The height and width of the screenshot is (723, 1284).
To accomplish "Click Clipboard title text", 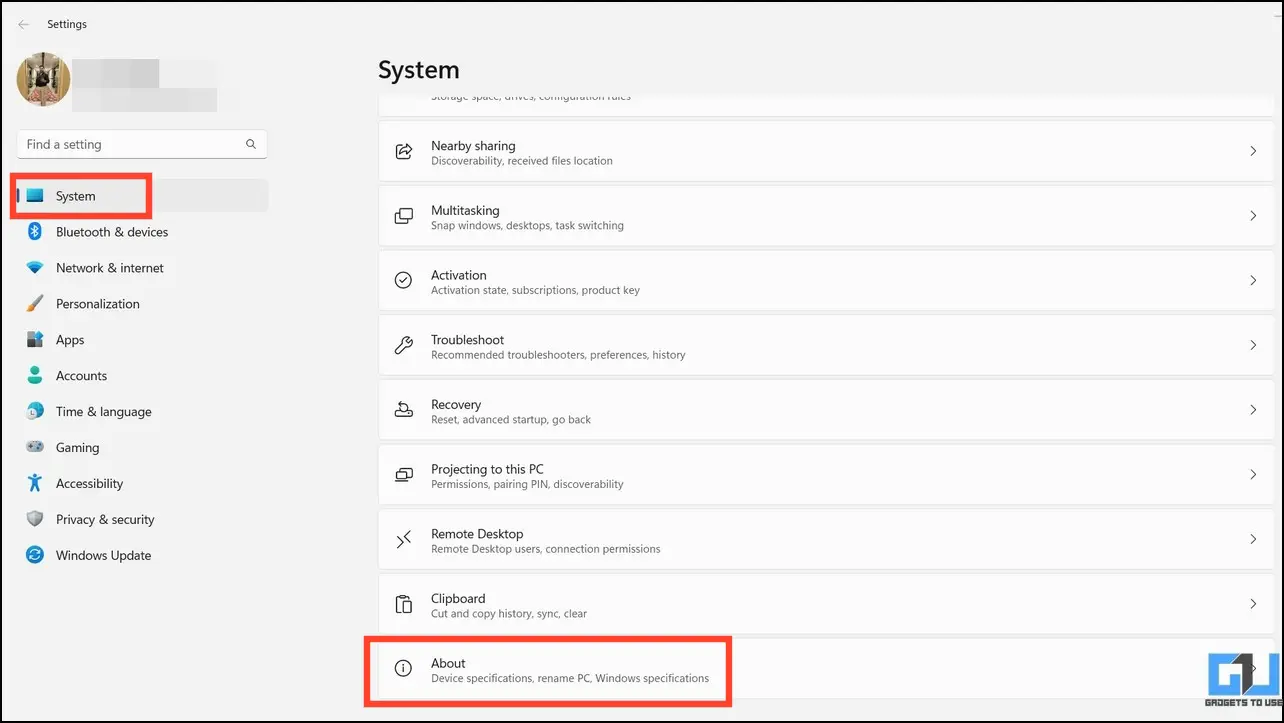I will click(458, 599).
